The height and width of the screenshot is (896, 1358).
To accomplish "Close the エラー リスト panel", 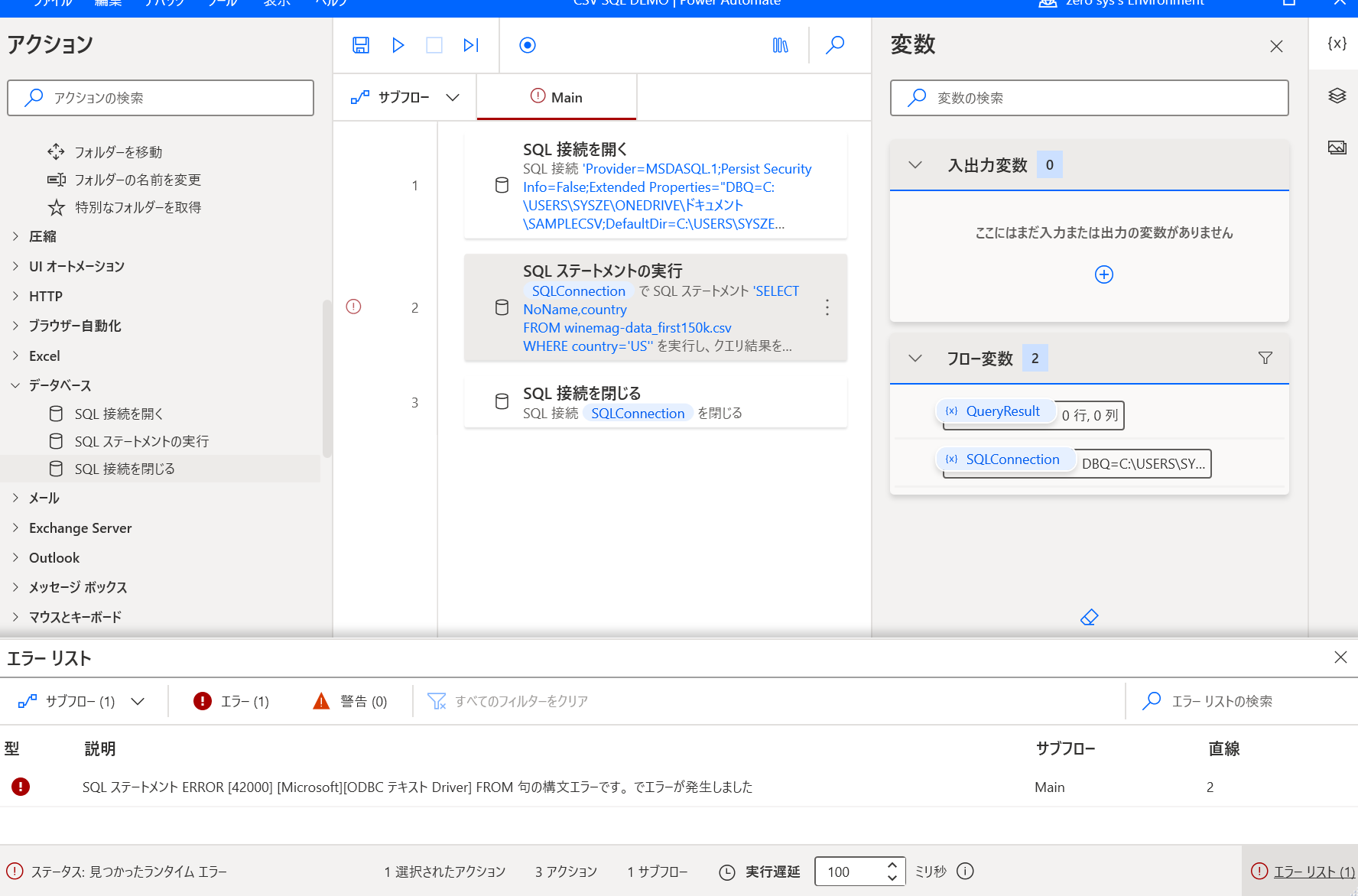I will [1340, 657].
